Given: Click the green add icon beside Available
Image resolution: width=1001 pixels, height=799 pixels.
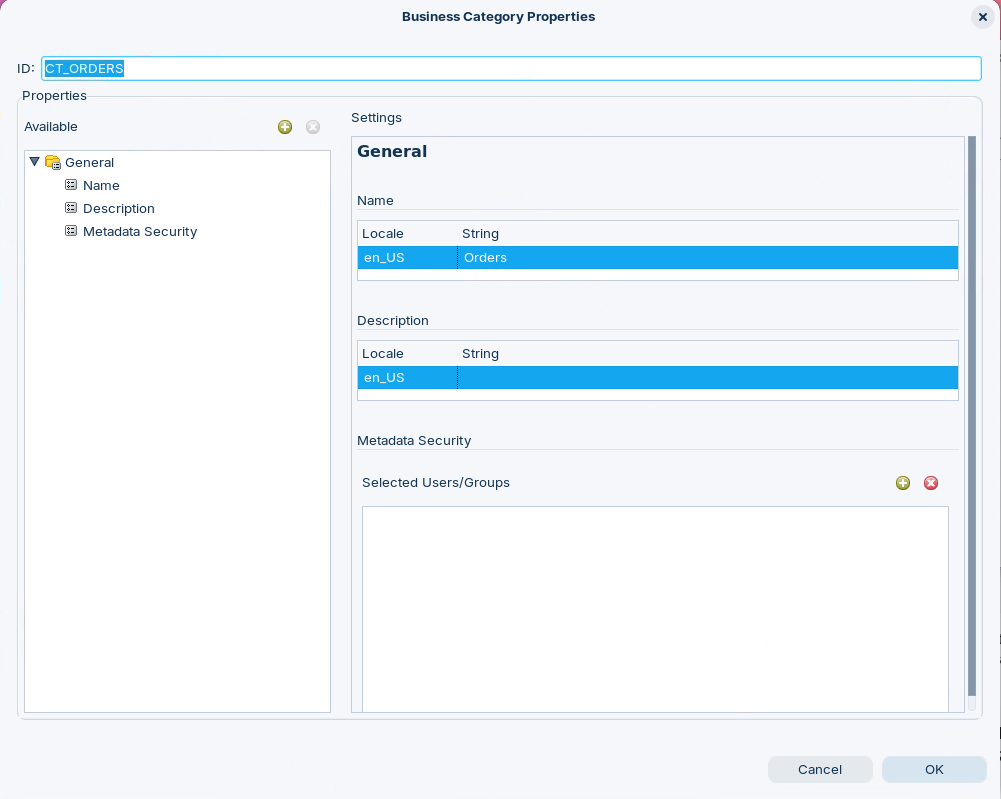Looking at the screenshot, I should click(285, 127).
